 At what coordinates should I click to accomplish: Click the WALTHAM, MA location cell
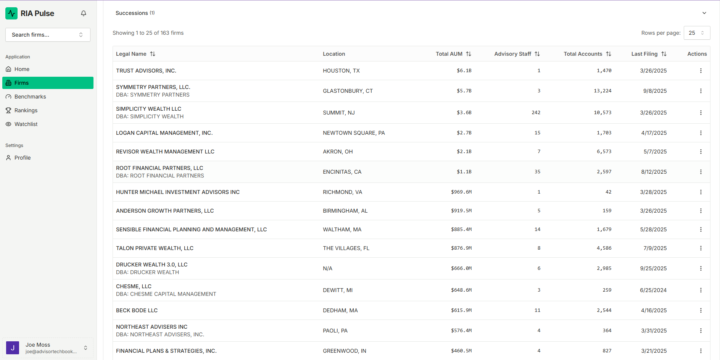tap(342, 229)
